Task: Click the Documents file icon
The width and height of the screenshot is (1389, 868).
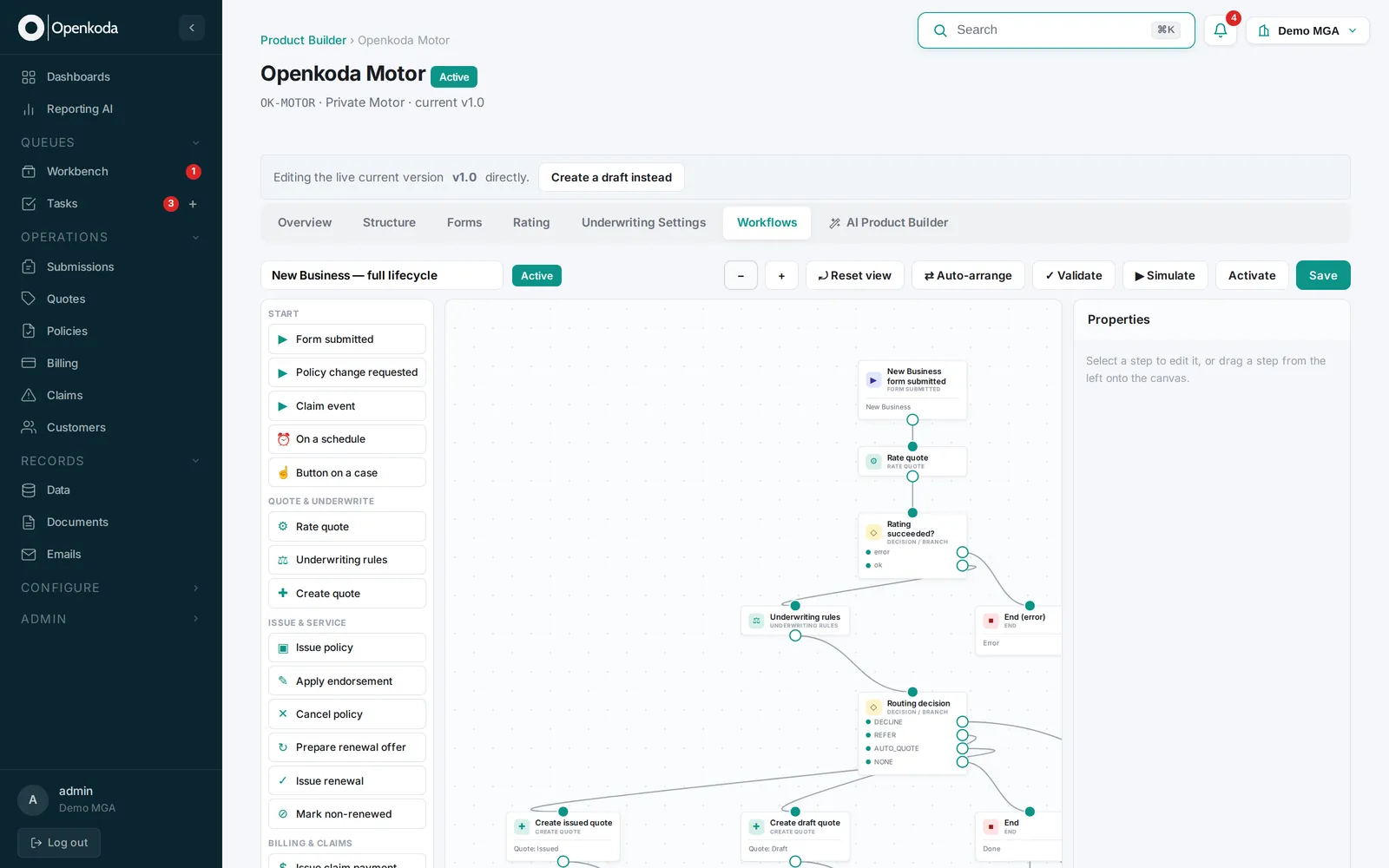Action: [29, 523]
